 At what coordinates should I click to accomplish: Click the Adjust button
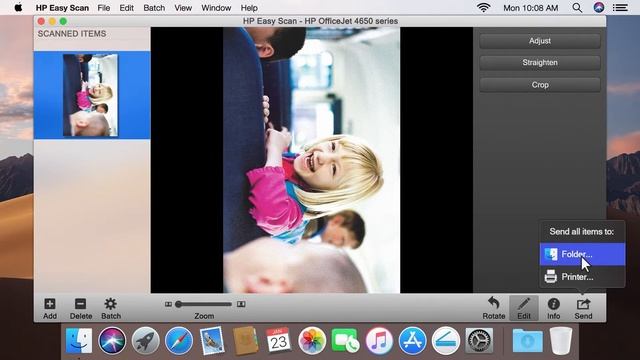point(540,41)
